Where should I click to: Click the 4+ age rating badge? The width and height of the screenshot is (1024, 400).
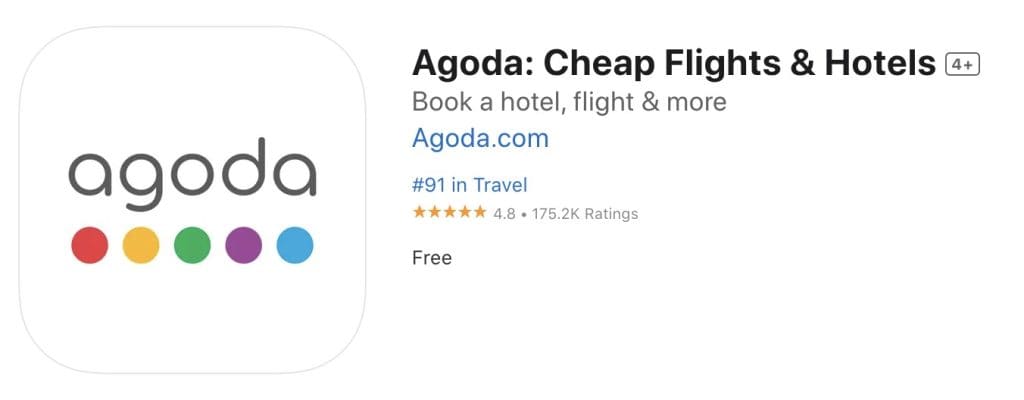click(x=962, y=65)
